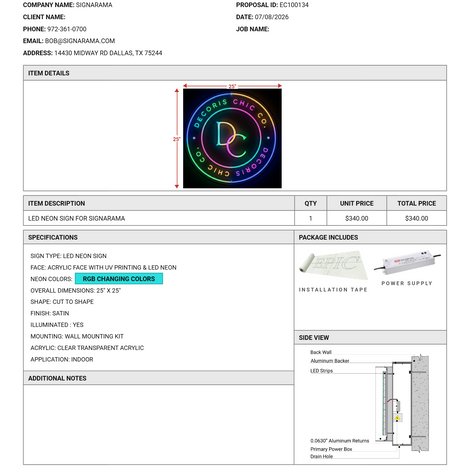Click the phone number 972-361-0700
The image size is (470, 470).
[x=67, y=29]
